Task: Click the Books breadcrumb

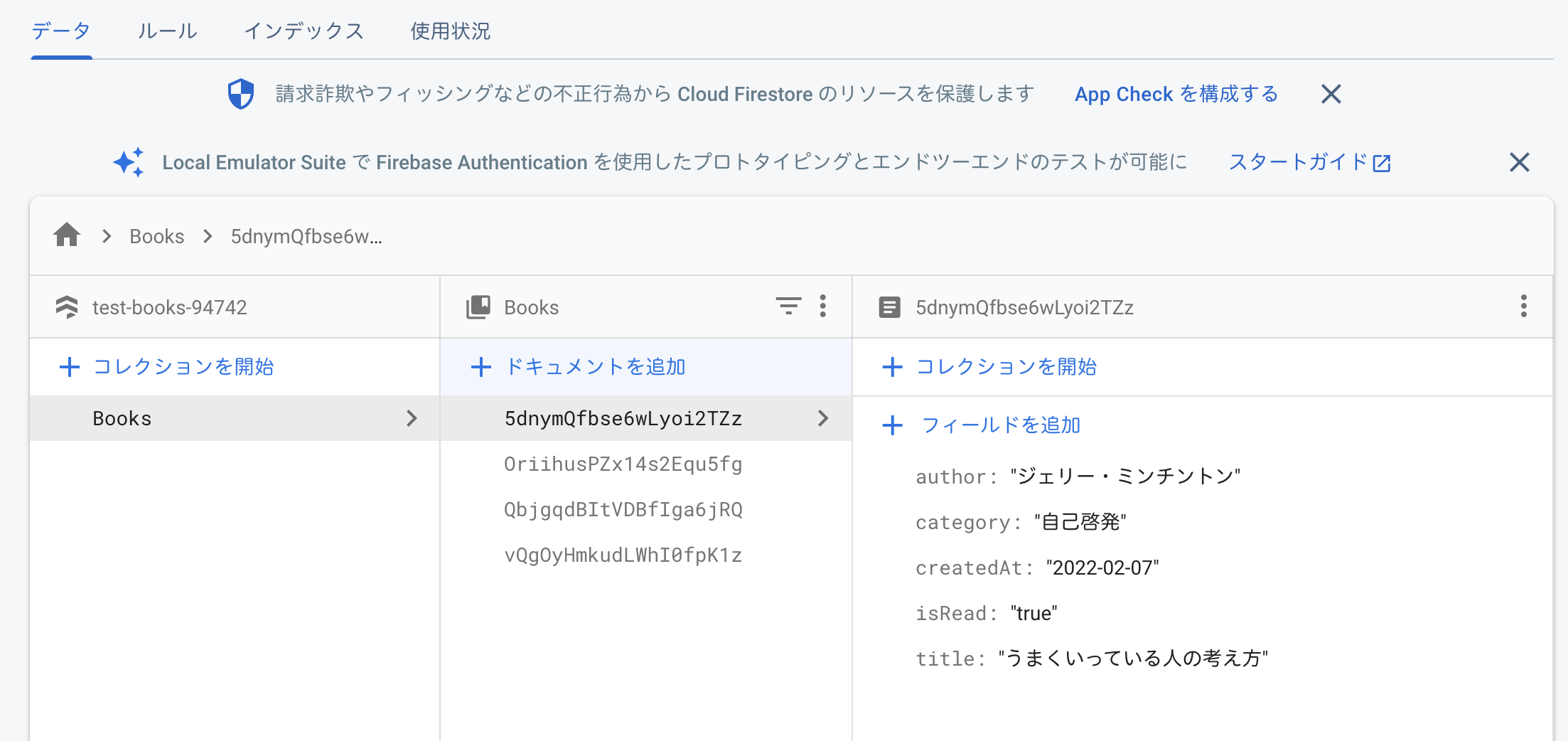Action: [157, 236]
